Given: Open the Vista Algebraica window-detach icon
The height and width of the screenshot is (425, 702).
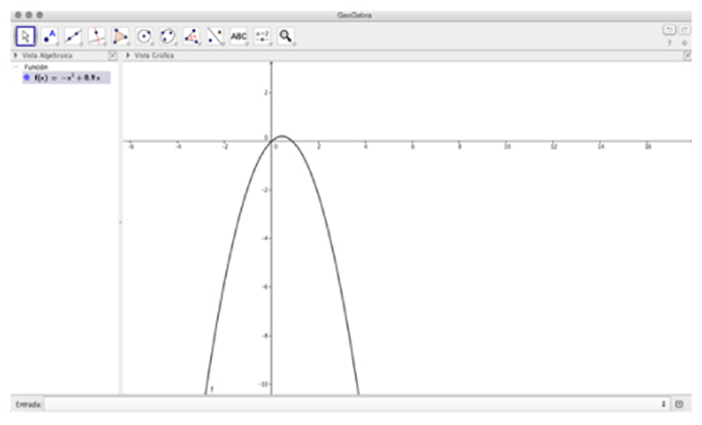Looking at the screenshot, I should tap(113, 56).
